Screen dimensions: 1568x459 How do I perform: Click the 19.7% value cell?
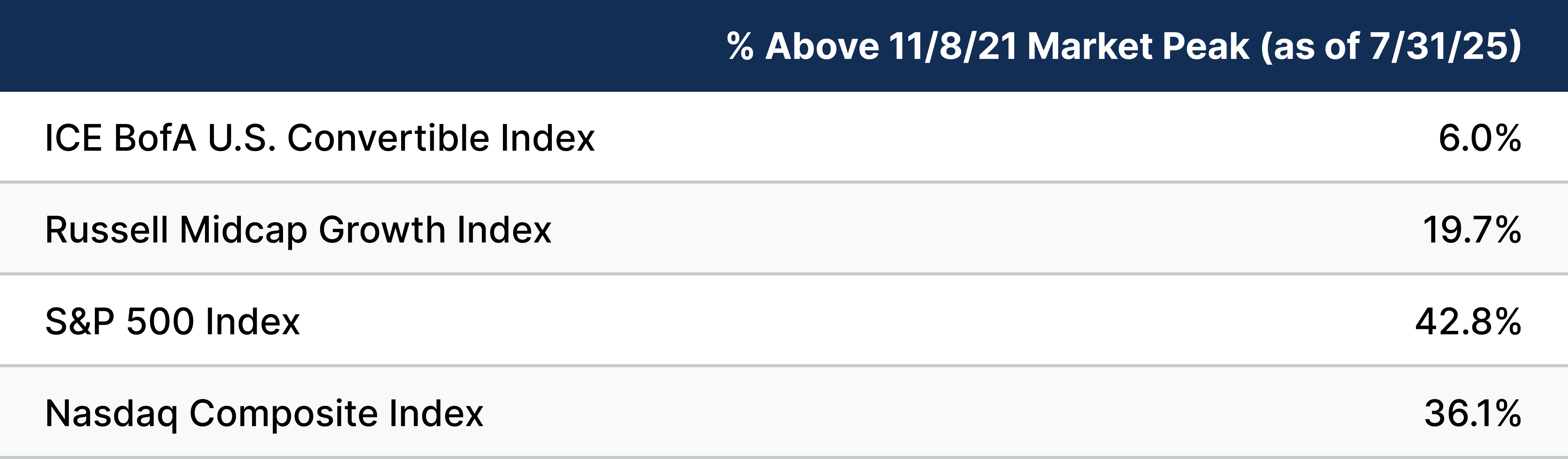pos(1471,229)
